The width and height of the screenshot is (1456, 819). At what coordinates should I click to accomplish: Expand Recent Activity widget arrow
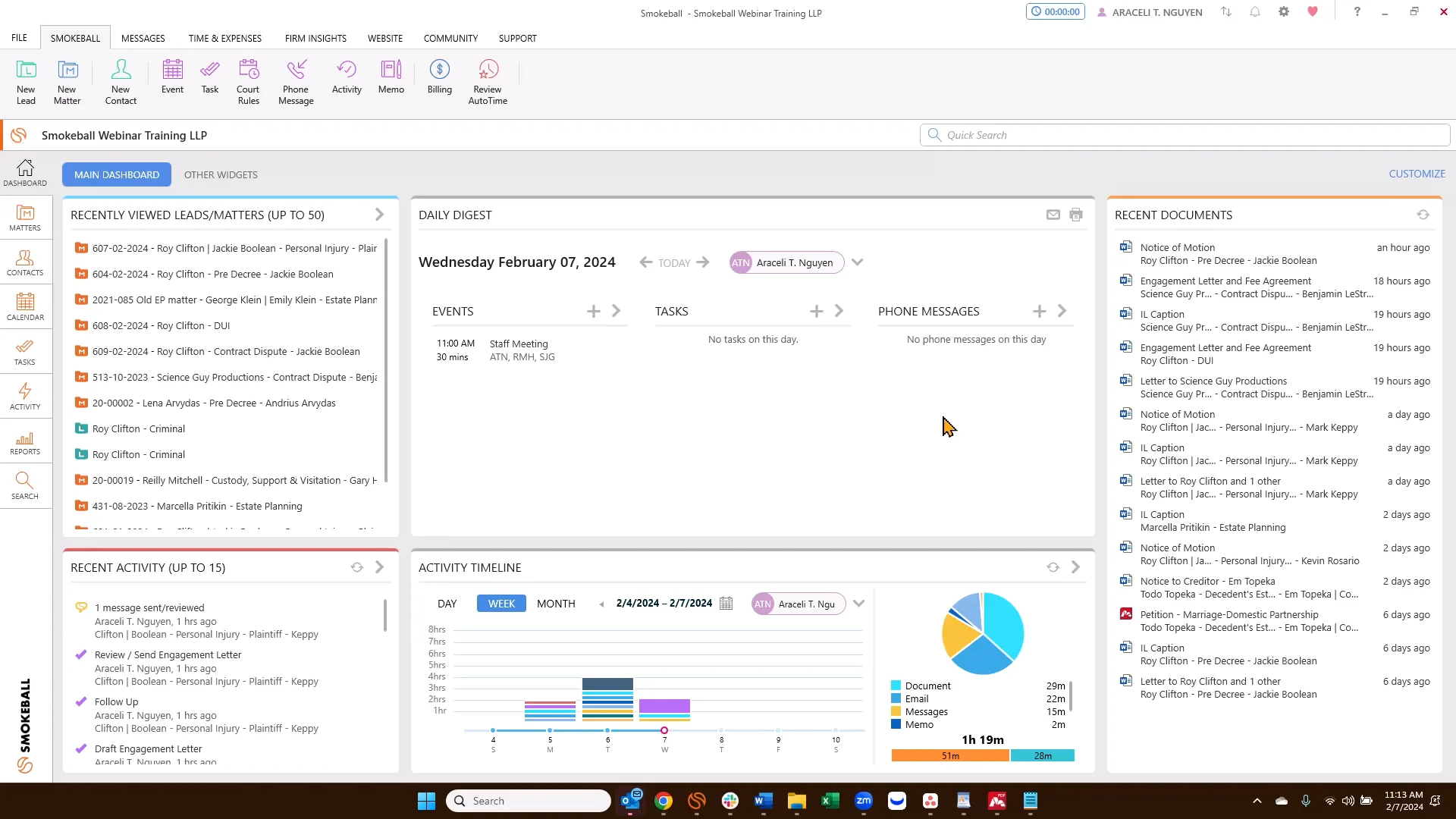tap(379, 567)
